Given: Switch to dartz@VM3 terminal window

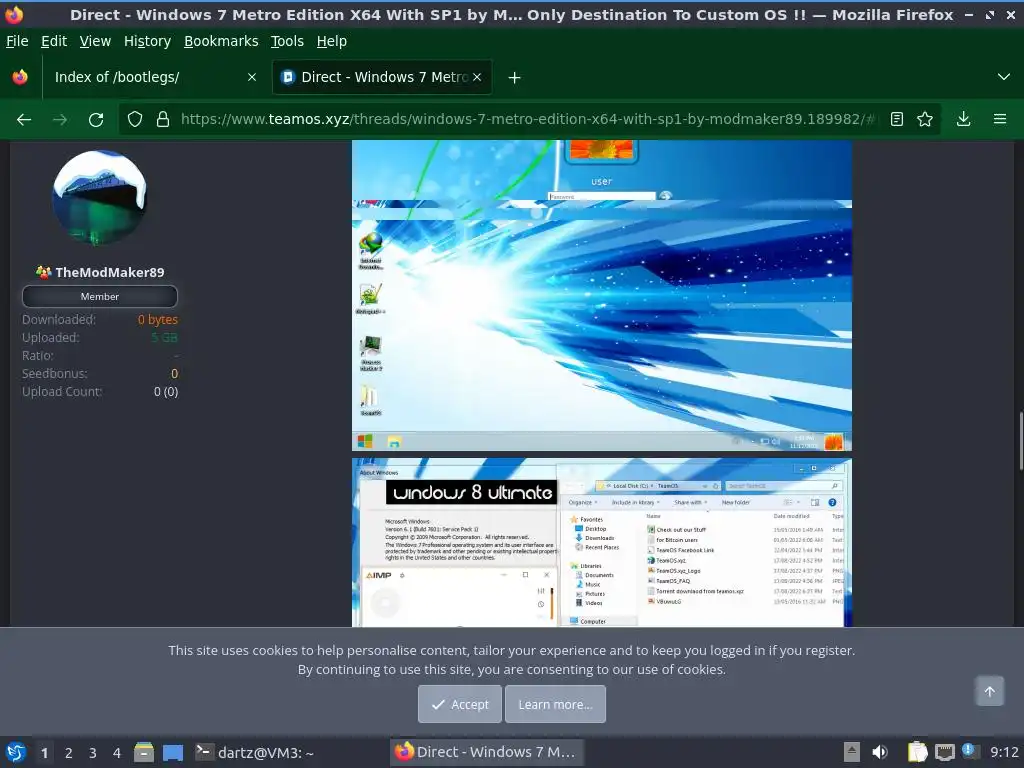Looking at the screenshot, I should 255,752.
